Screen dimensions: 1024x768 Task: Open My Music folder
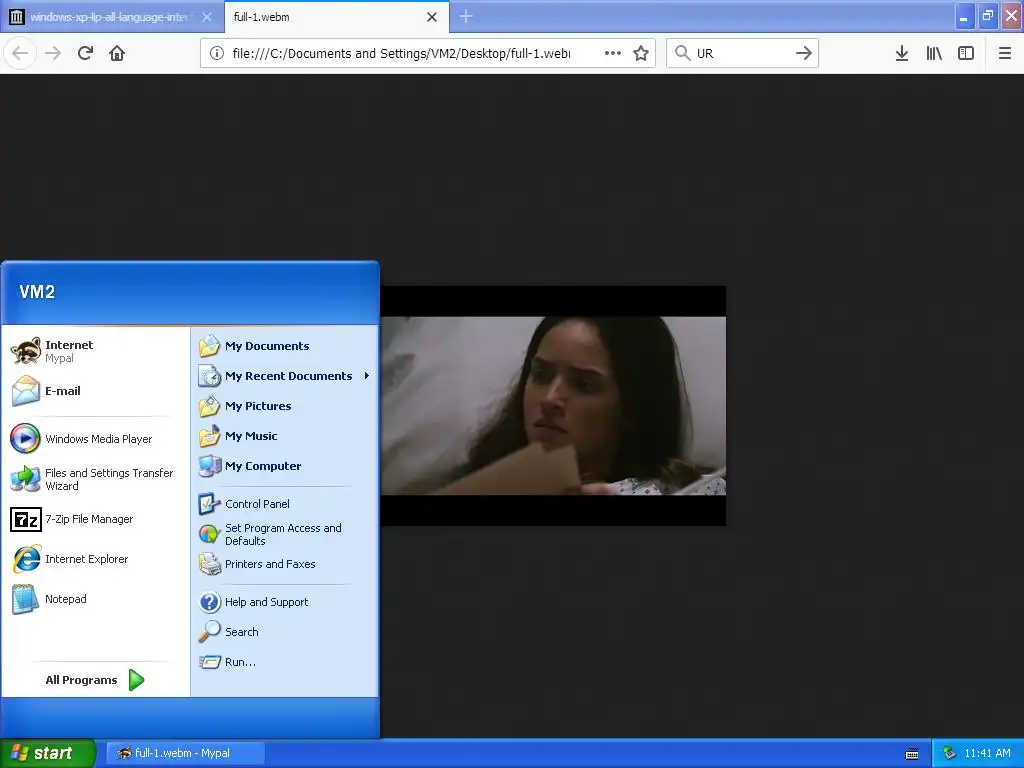284,436
